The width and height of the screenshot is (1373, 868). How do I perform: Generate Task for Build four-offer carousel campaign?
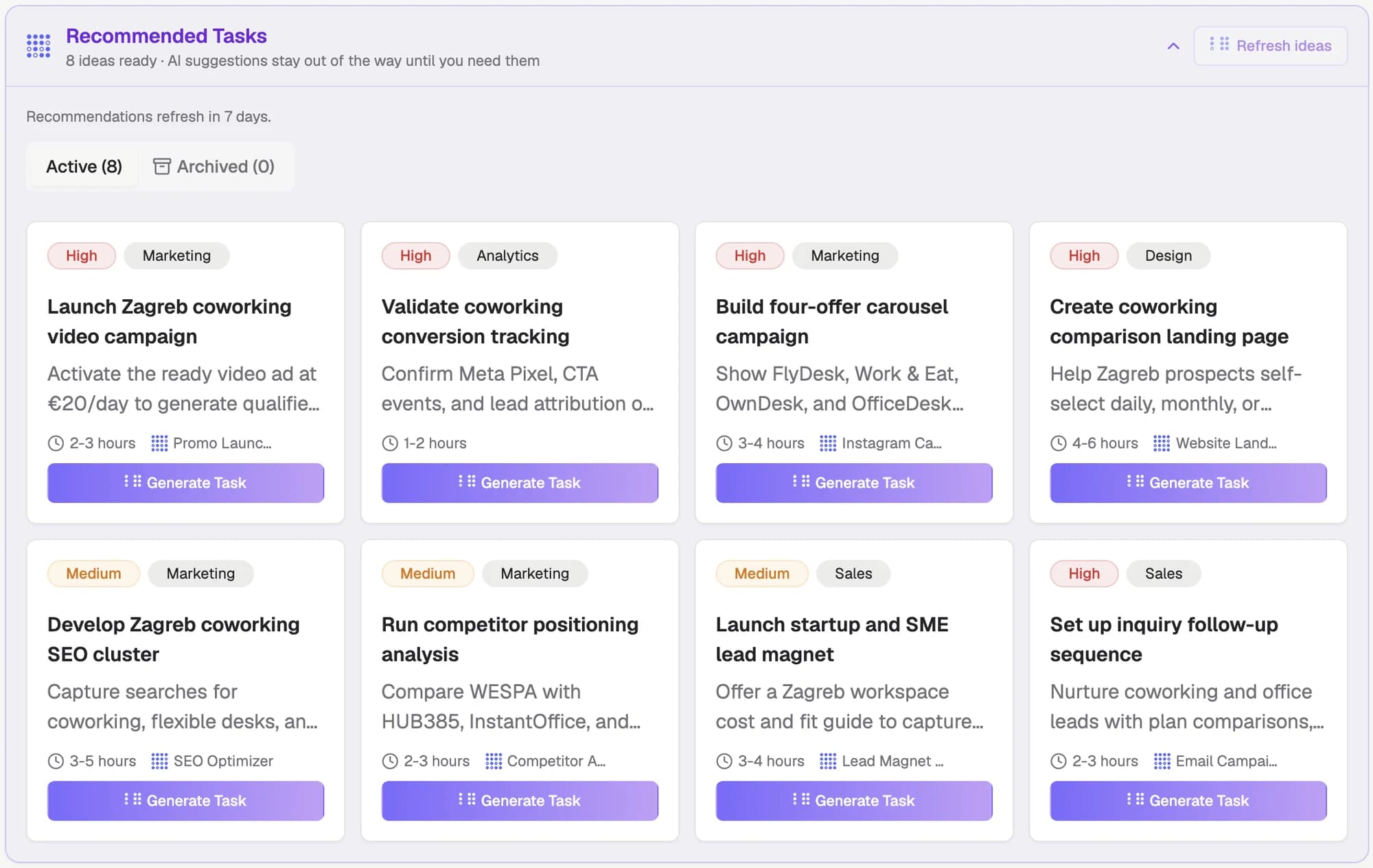854,482
